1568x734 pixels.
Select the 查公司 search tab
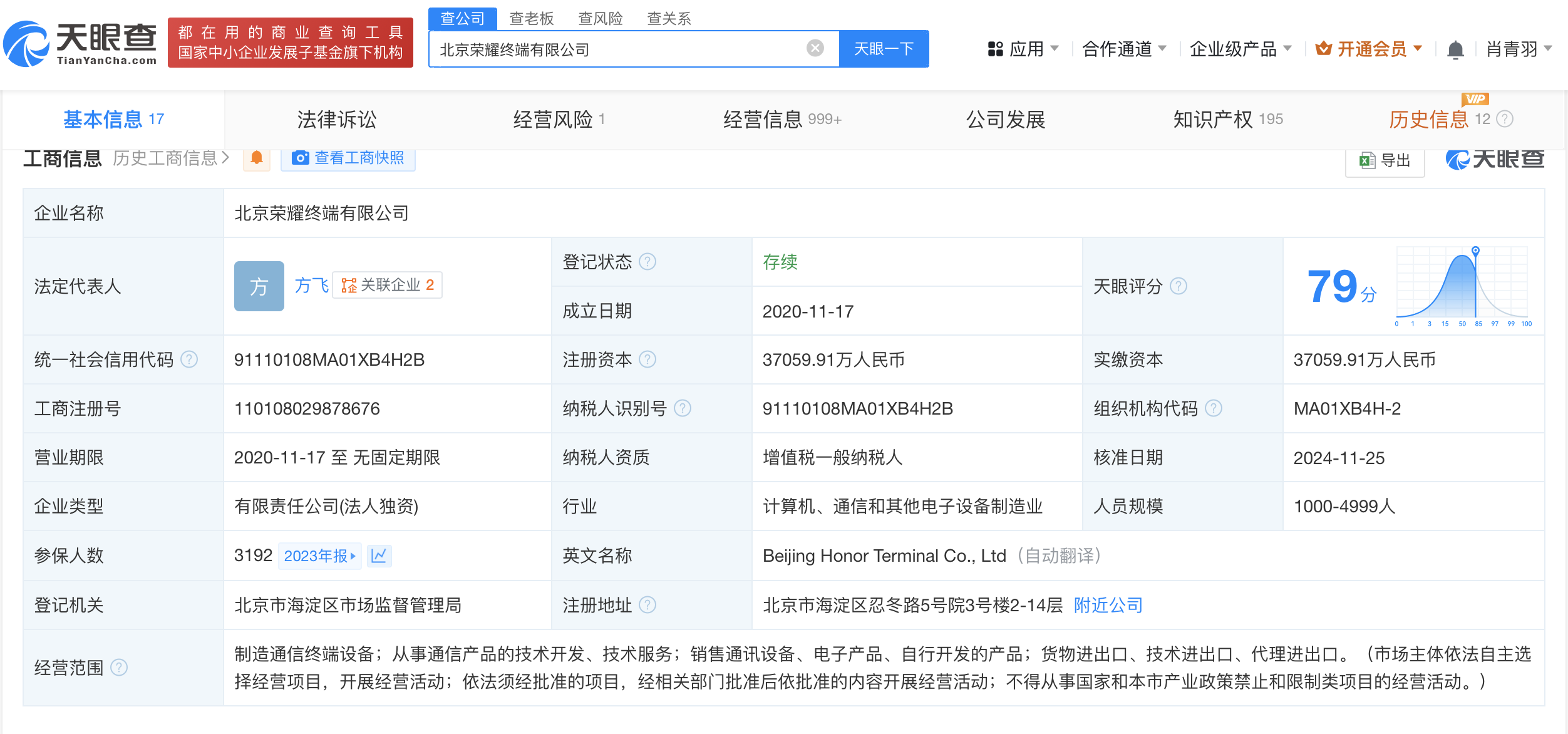tap(463, 18)
